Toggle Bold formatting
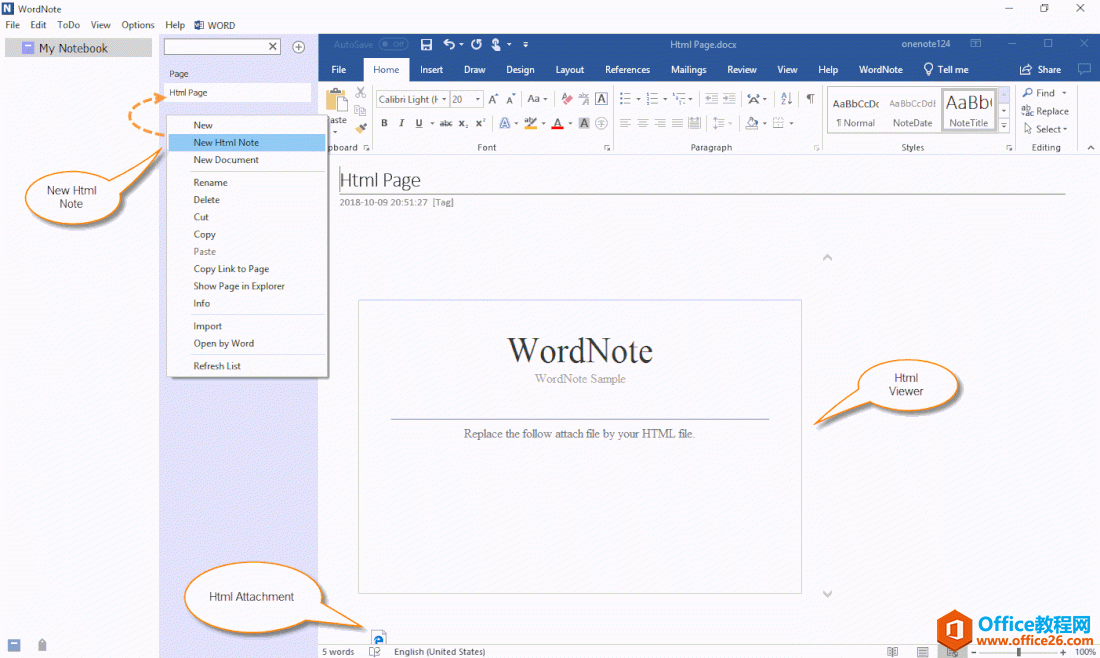The height and width of the screenshot is (658, 1100). (x=384, y=123)
